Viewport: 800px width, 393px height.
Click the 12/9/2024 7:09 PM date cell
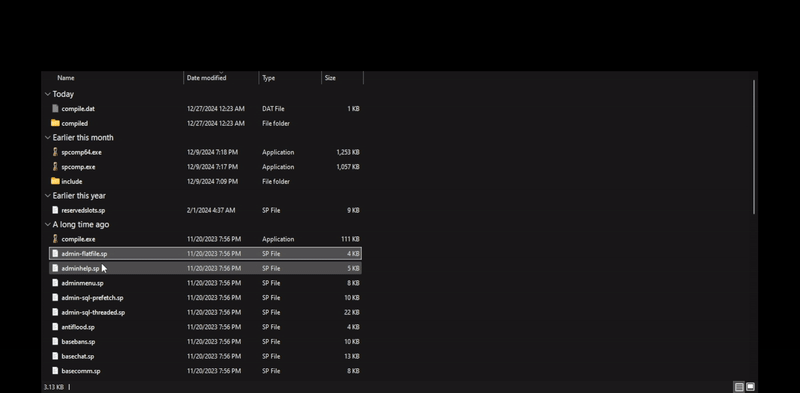click(212, 181)
